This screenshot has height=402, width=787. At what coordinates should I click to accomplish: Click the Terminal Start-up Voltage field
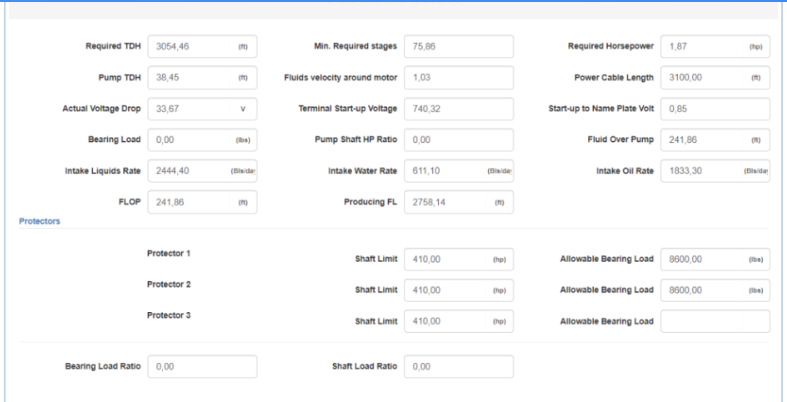click(x=459, y=109)
